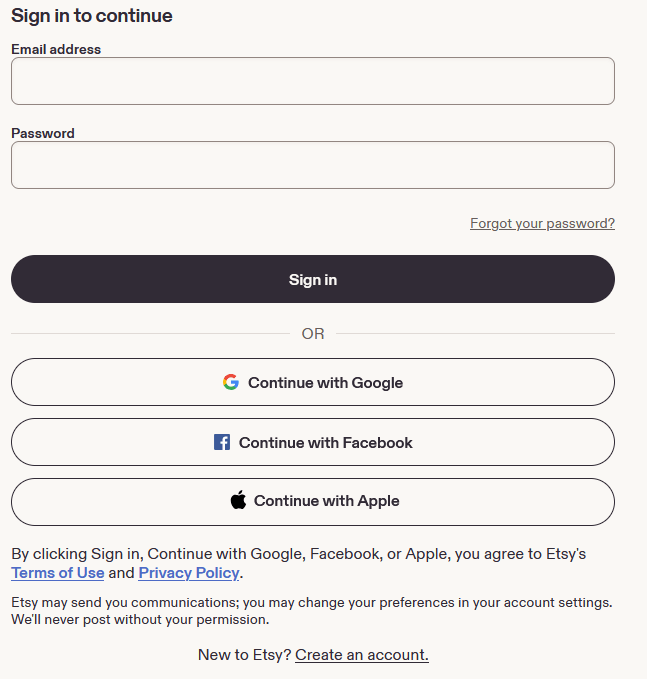Open the Forgot your password link
The height and width of the screenshot is (679, 647).
pyautogui.click(x=542, y=223)
